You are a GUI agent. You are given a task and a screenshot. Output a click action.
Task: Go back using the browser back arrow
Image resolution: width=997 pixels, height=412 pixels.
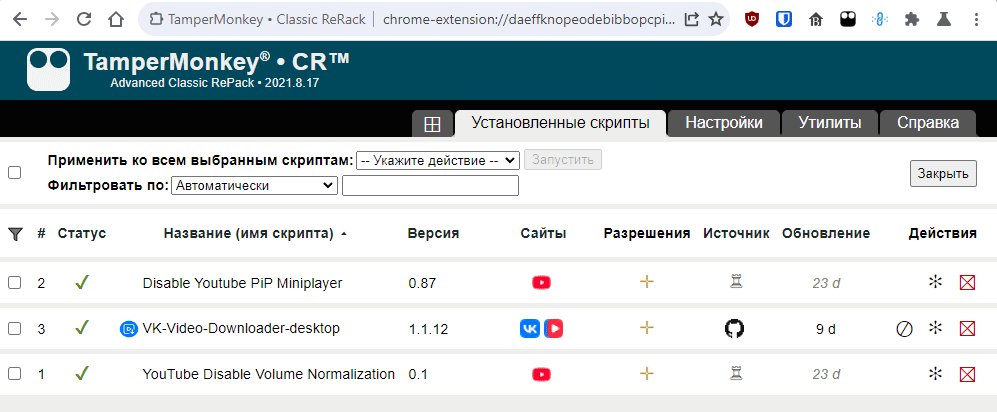[20, 20]
